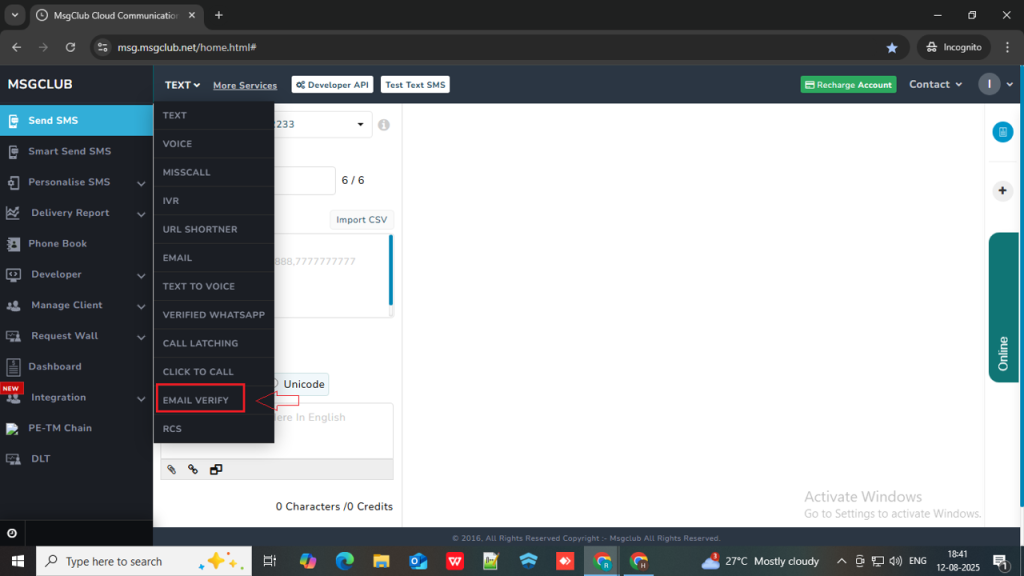1024x576 pixels.
Task: Select the Request Wall icon
Action: pos(13,336)
